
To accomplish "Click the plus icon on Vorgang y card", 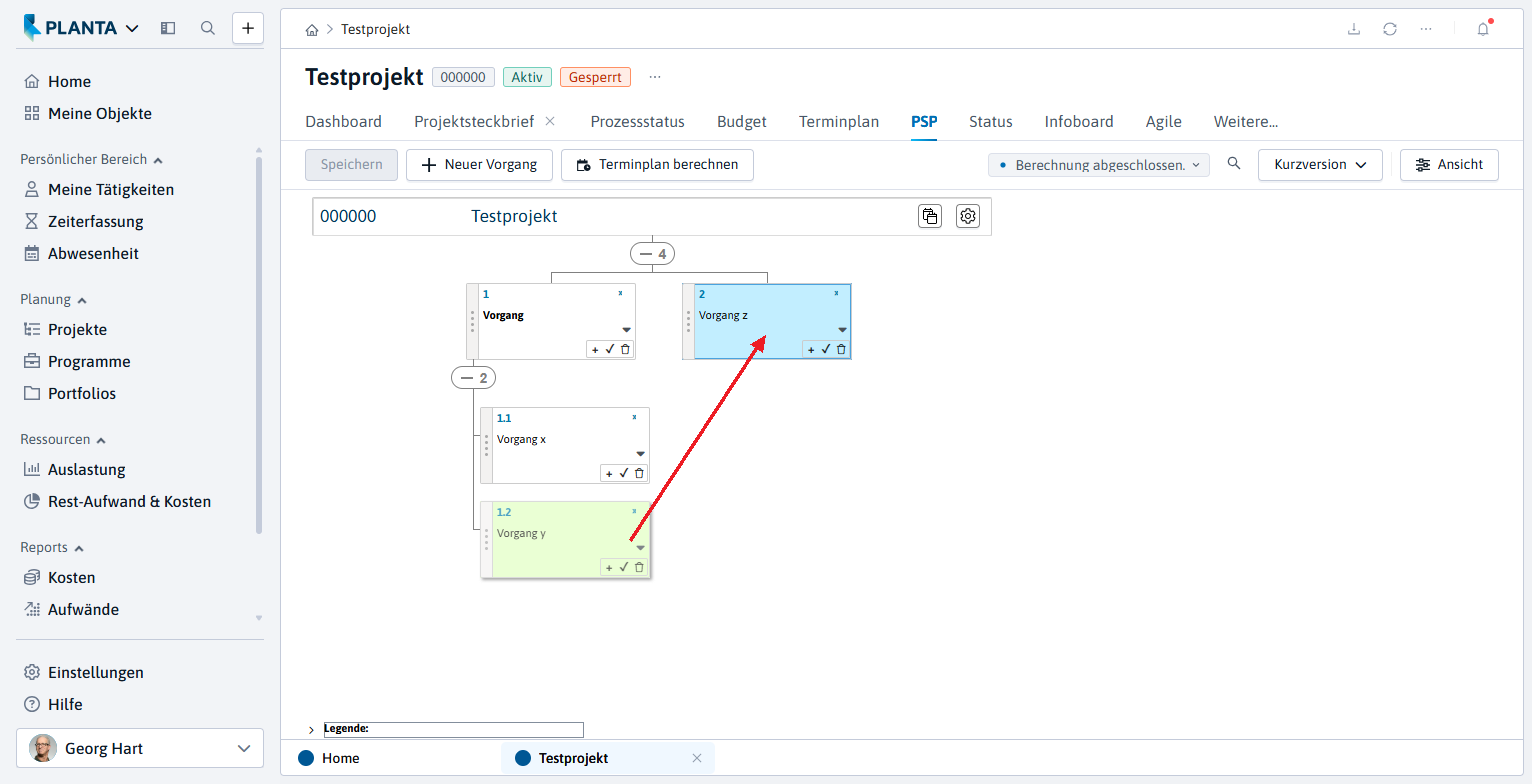I will (609, 568).
